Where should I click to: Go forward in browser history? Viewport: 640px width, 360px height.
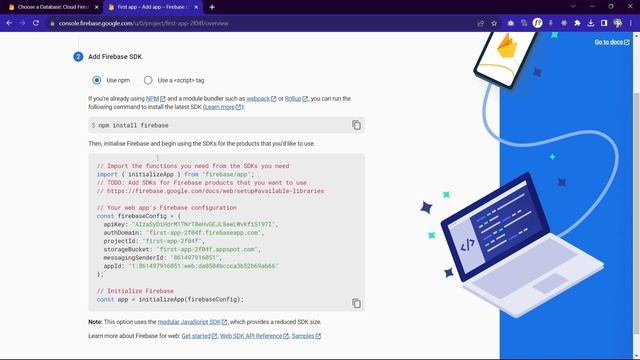click(x=22, y=23)
